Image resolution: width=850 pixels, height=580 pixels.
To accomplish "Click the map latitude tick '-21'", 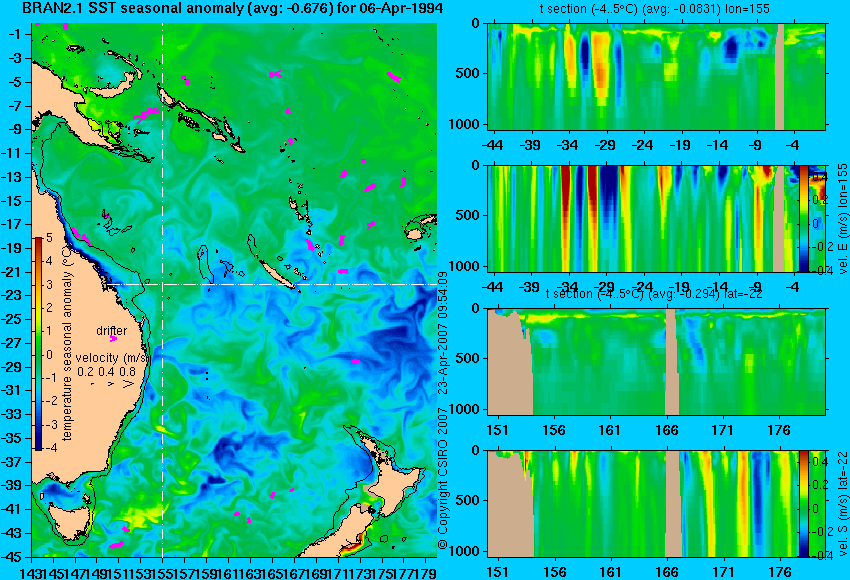I will point(12,272).
